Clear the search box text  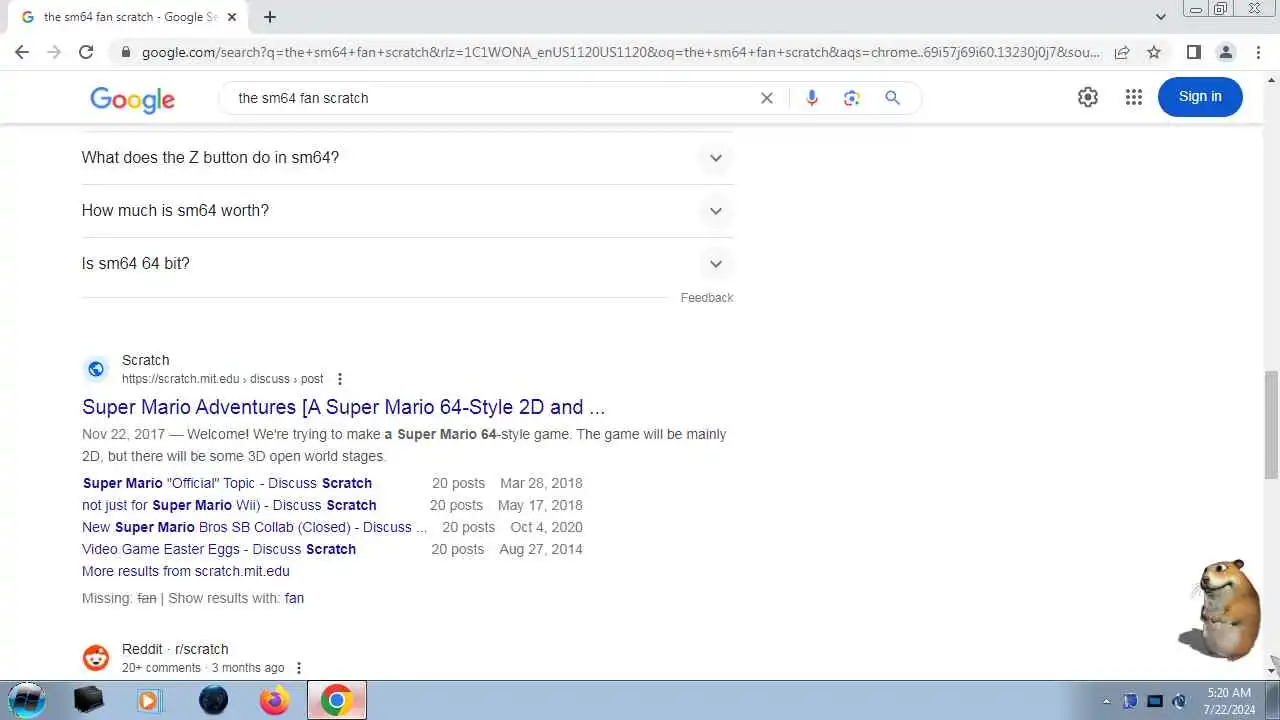(x=767, y=98)
